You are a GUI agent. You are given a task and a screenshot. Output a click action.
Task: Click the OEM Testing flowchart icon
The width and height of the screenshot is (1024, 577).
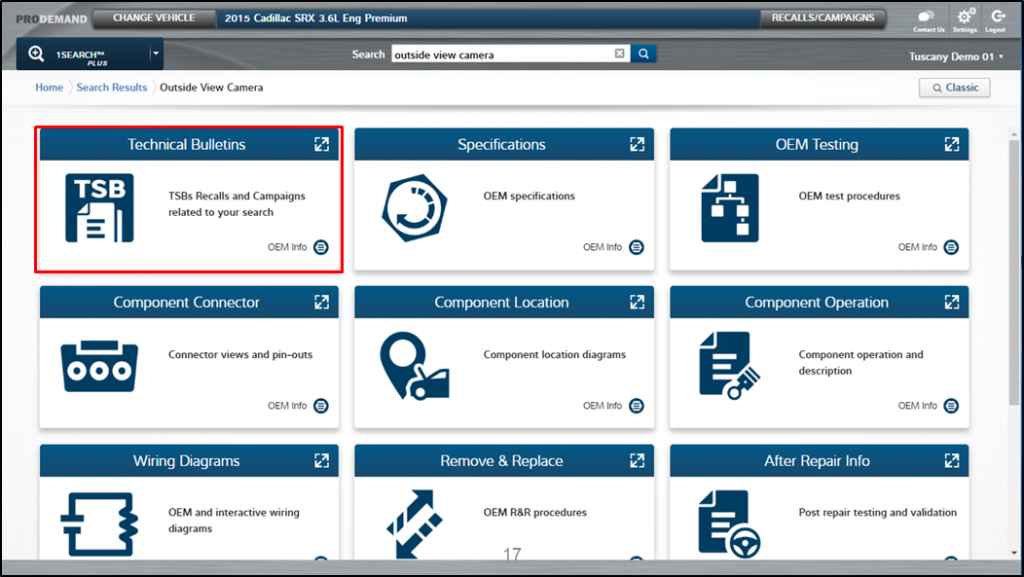tap(729, 208)
